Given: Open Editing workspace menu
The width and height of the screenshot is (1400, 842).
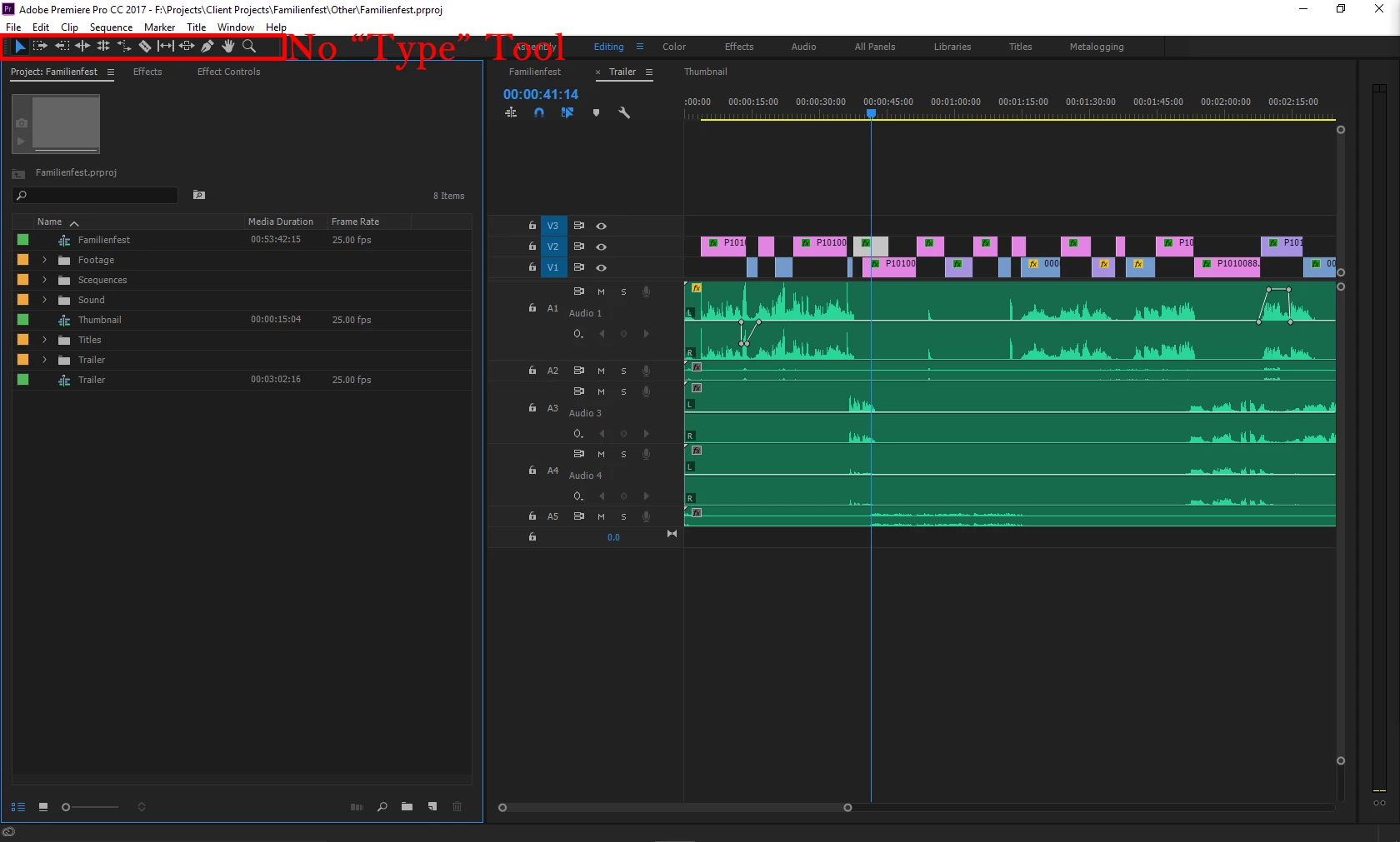Looking at the screenshot, I should (640, 47).
